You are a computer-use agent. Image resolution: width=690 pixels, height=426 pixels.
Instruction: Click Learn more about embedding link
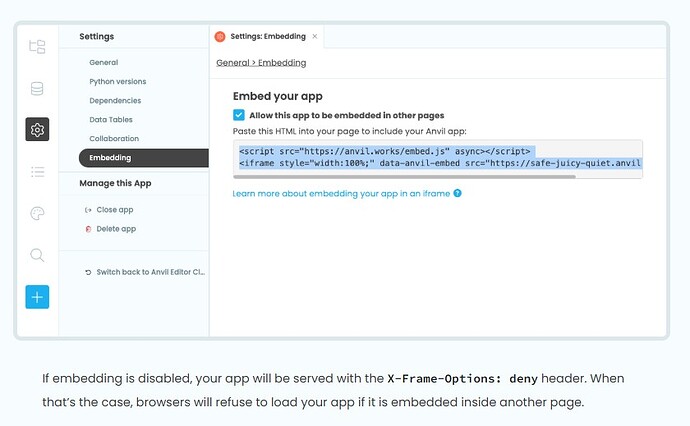coord(341,194)
